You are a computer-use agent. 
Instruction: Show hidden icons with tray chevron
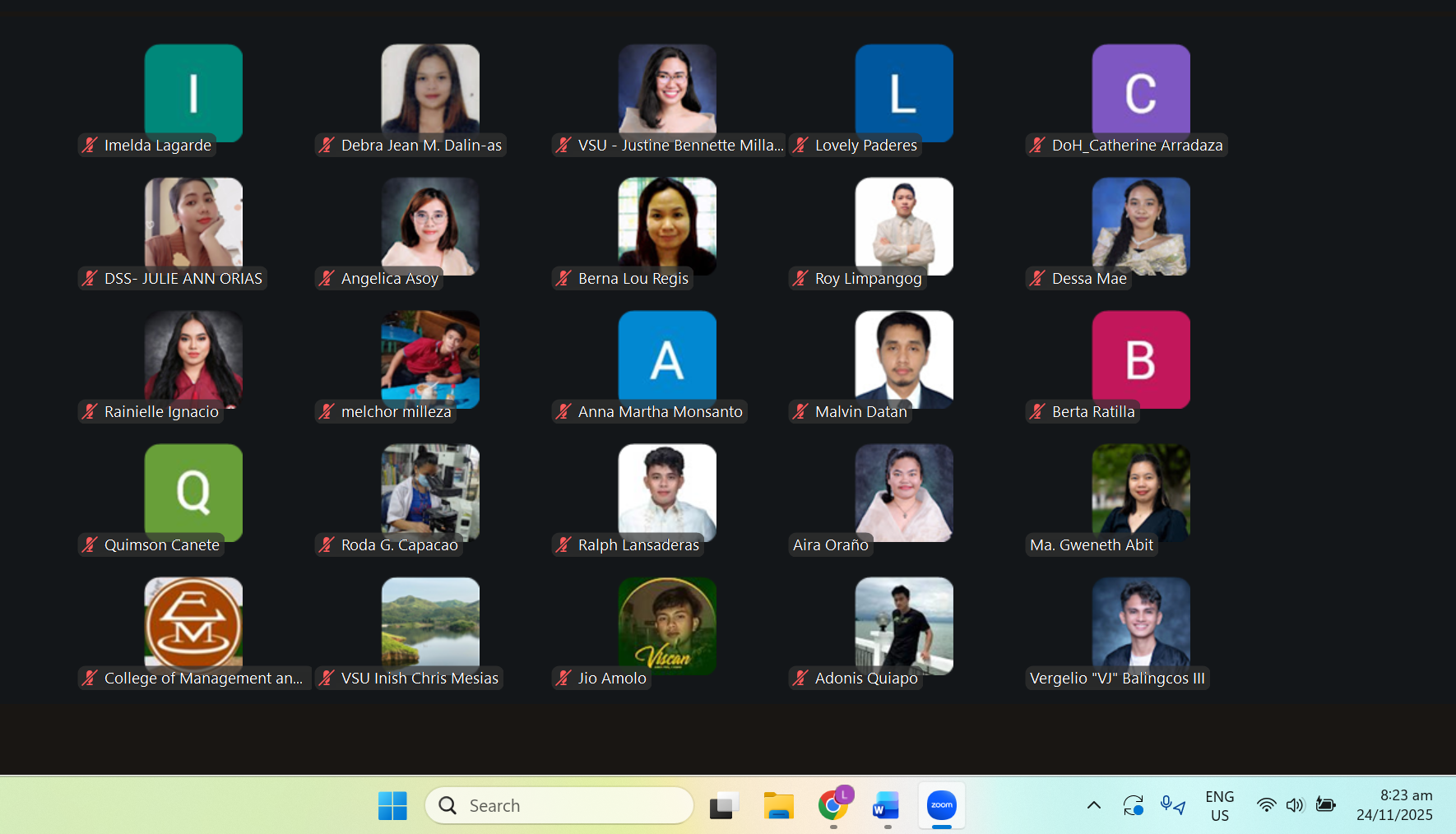click(x=1094, y=805)
